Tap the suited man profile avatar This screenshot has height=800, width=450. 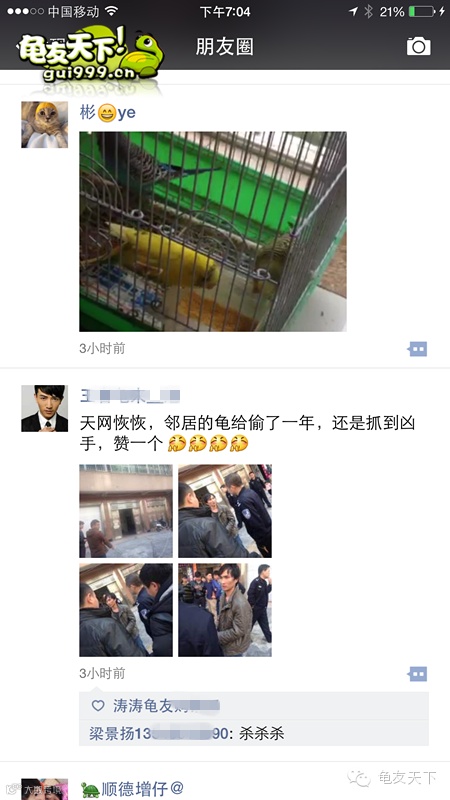(44, 408)
